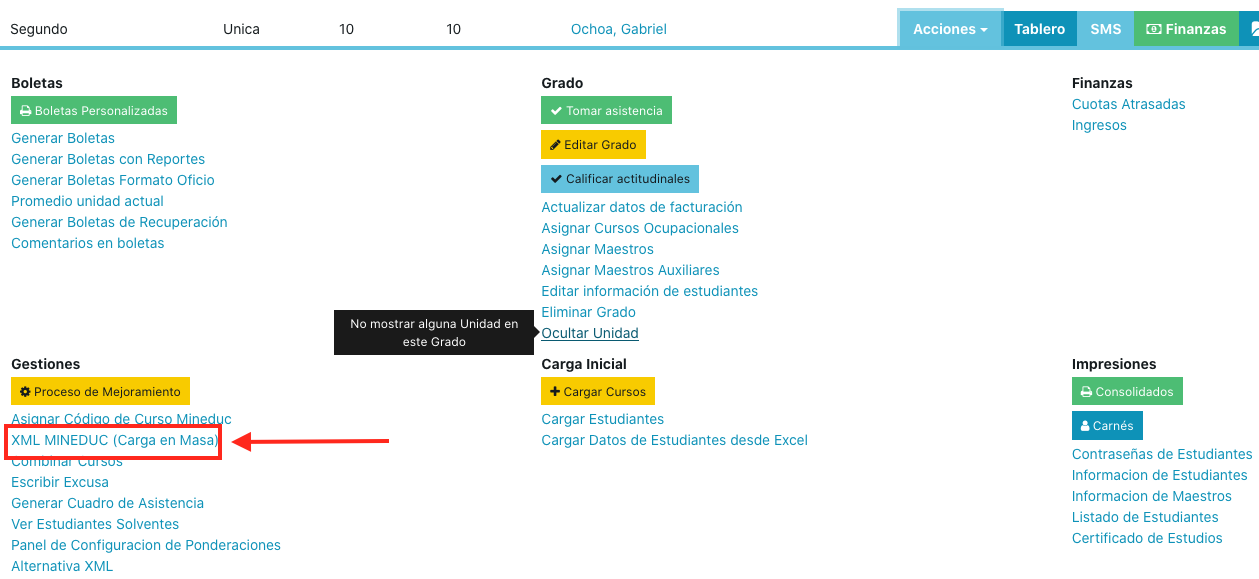Open Listado de Estudiantes link
This screenshot has width=1259, height=579.
1145,517
